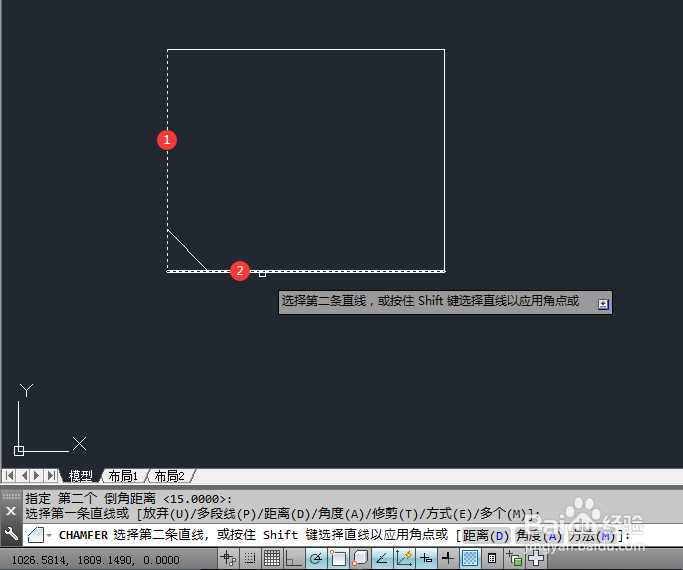This screenshot has height=570, width=683.
Task: Jump to first layout tab arrow
Action: (x=10, y=476)
